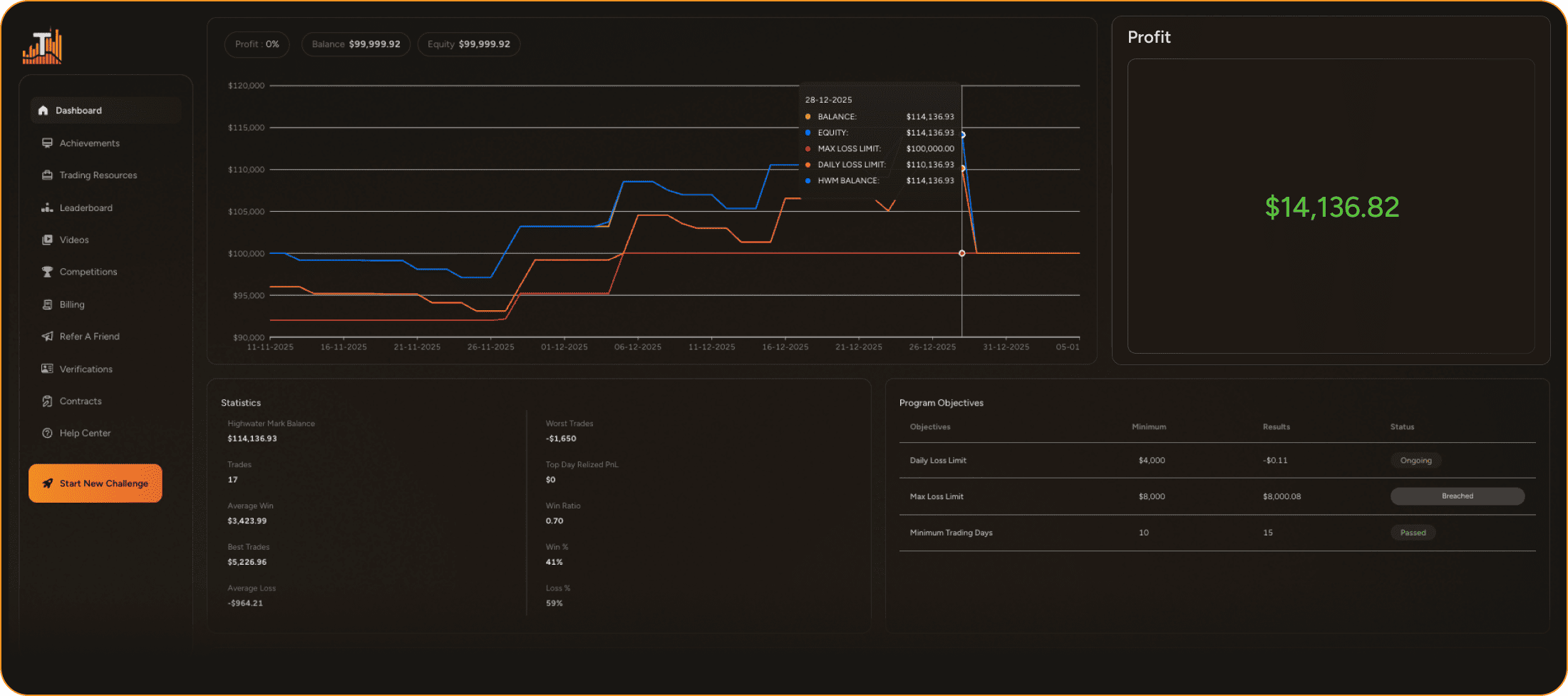Click the Videos sidebar icon
This screenshot has height=696, width=1568.
click(x=47, y=240)
